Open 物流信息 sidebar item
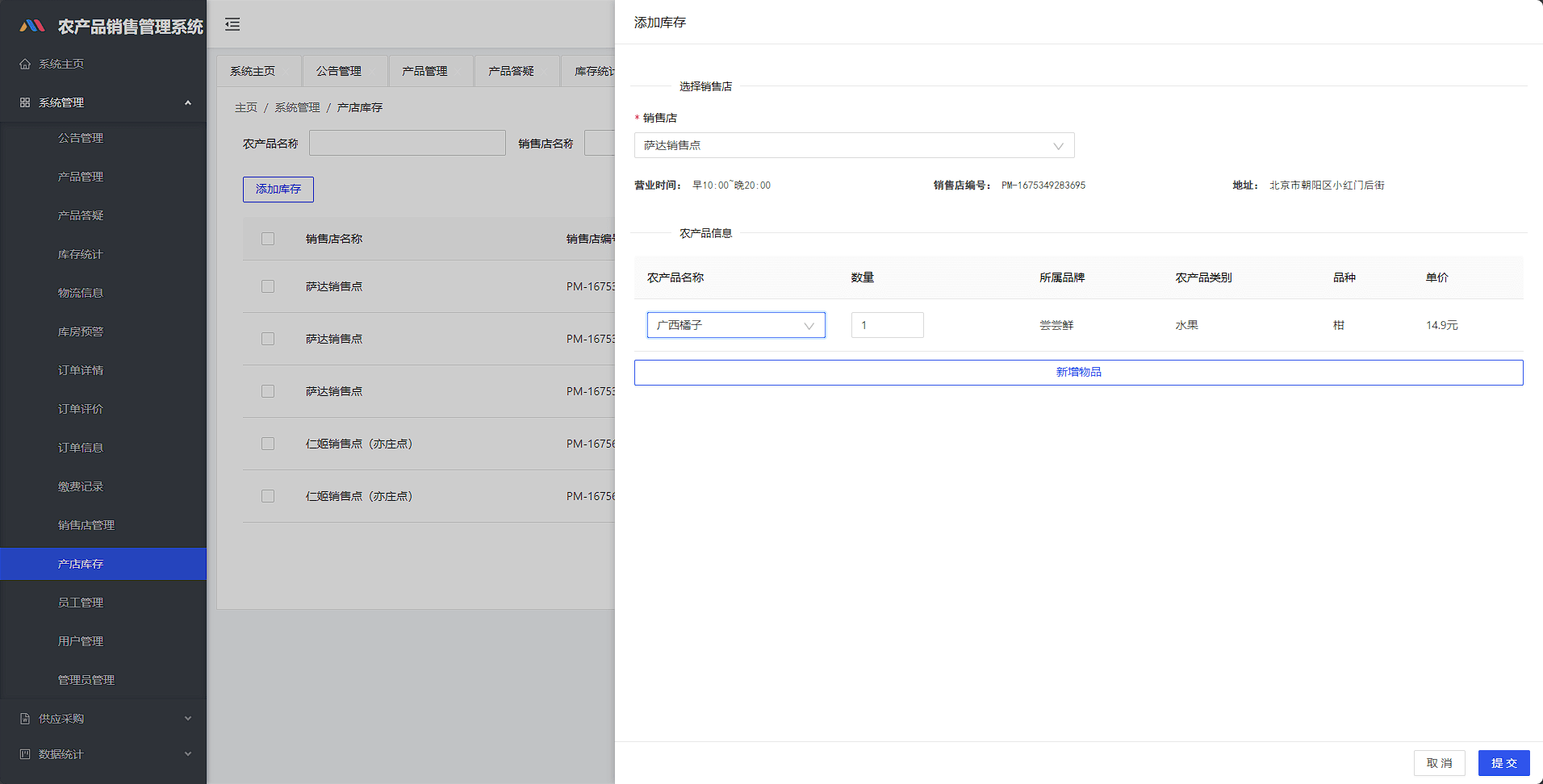The height and width of the screenshot is (784, 1543). [x=103, y=293]
